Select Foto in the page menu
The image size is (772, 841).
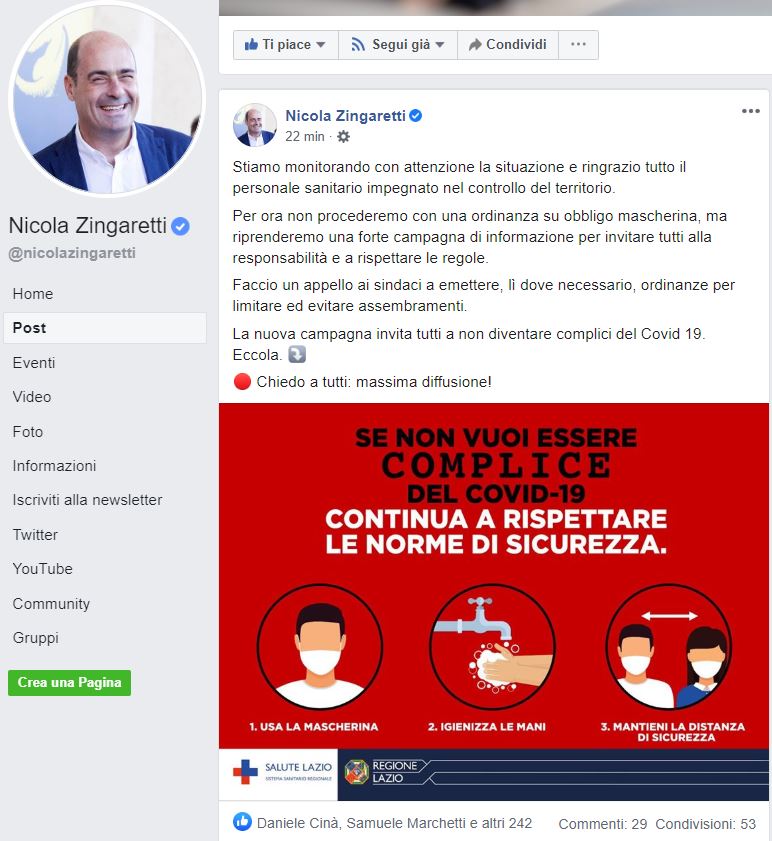[28, 431]
